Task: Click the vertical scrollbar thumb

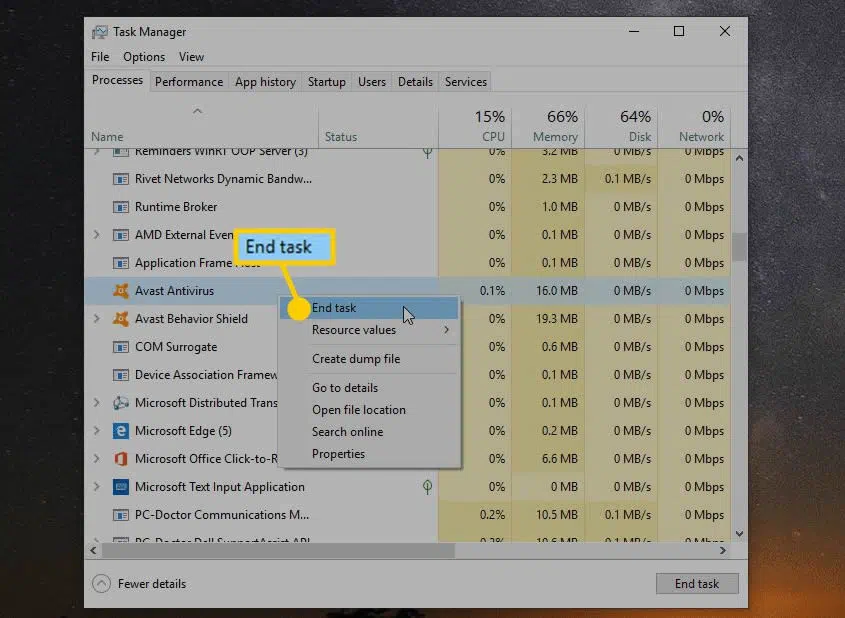Action: click(x=739, y=246)
